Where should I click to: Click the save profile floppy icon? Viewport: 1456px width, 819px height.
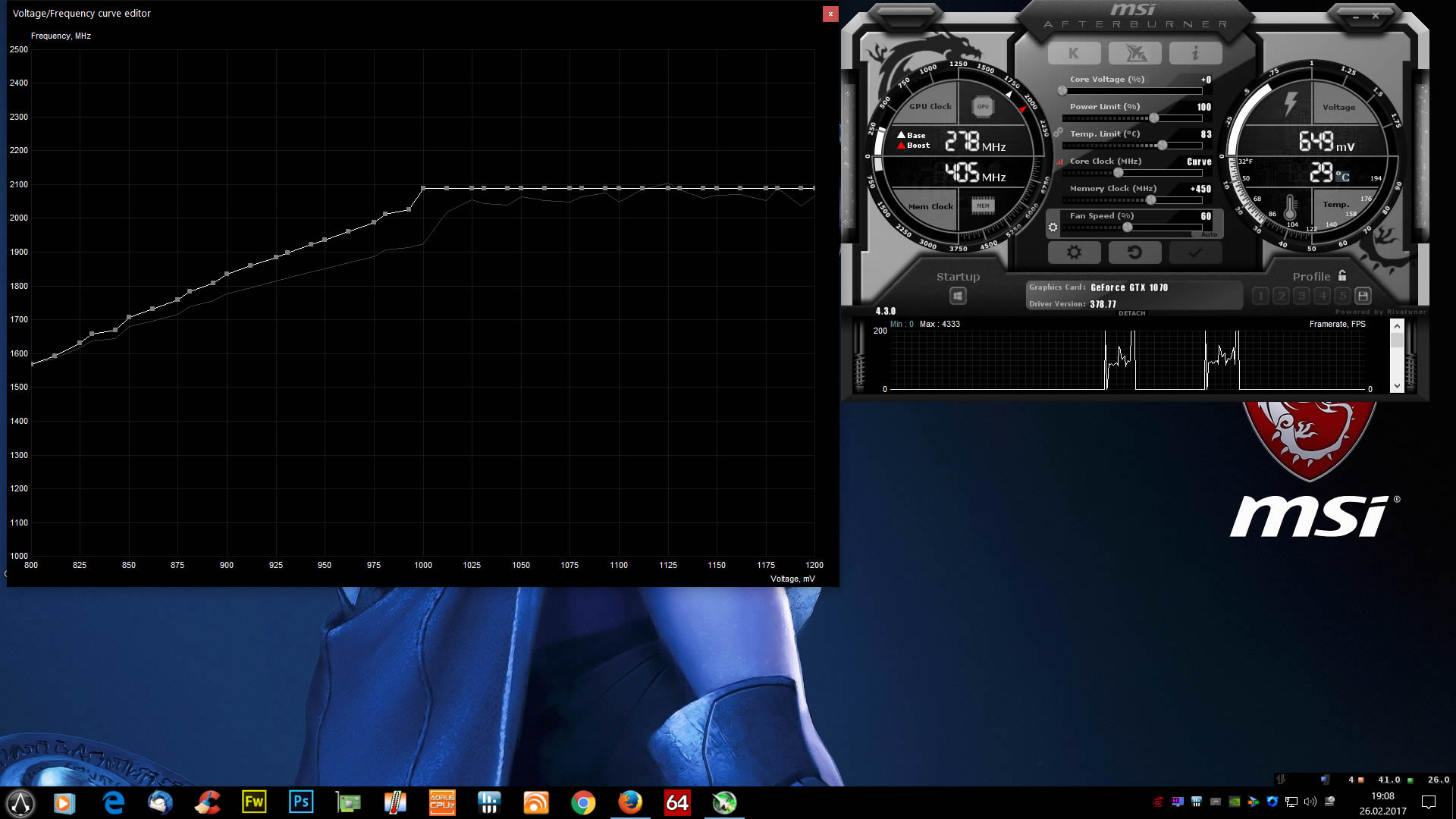click(1363, 296)
